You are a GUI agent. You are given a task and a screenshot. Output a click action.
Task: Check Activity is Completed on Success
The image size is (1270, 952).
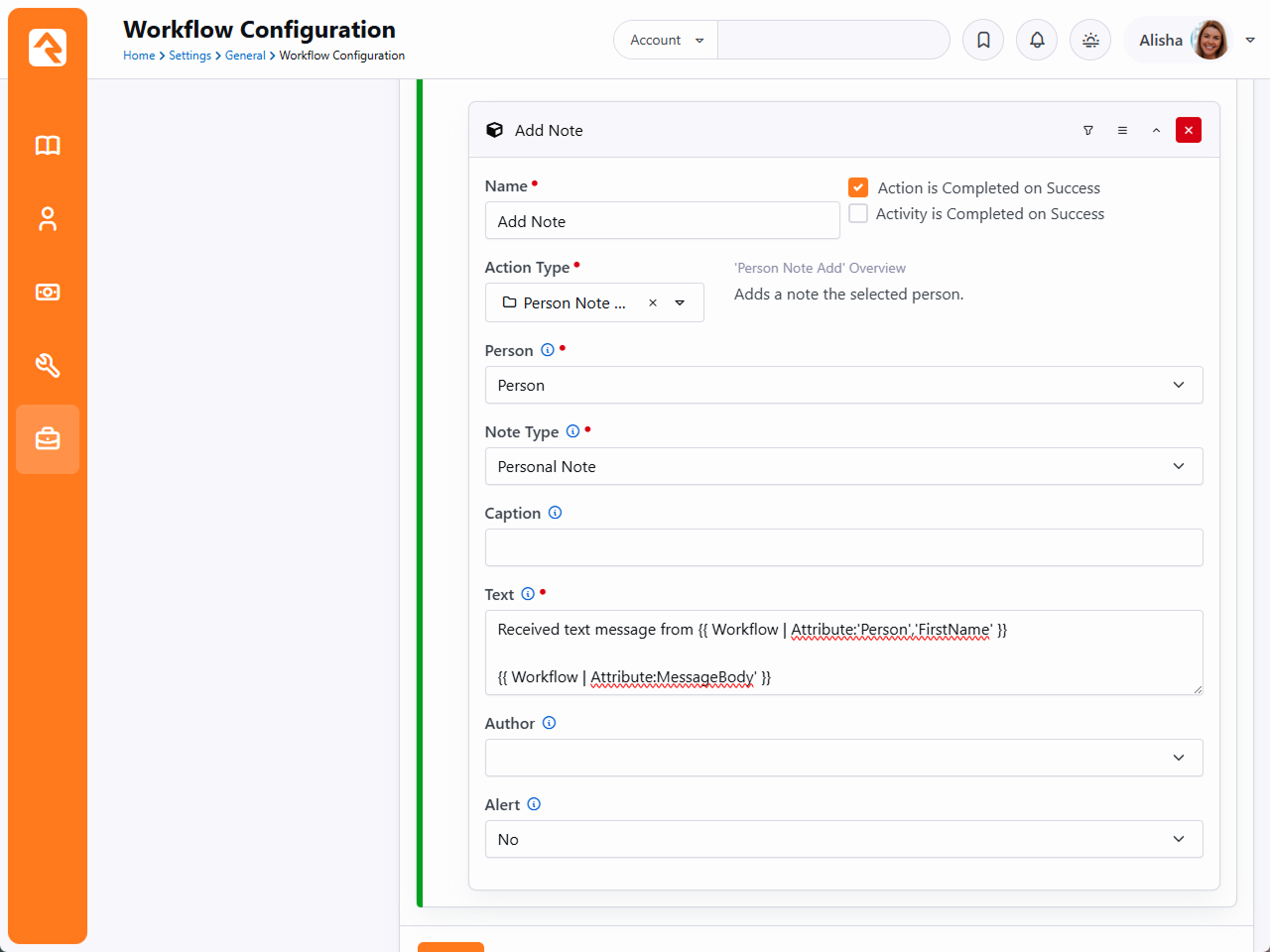[858, 213]
